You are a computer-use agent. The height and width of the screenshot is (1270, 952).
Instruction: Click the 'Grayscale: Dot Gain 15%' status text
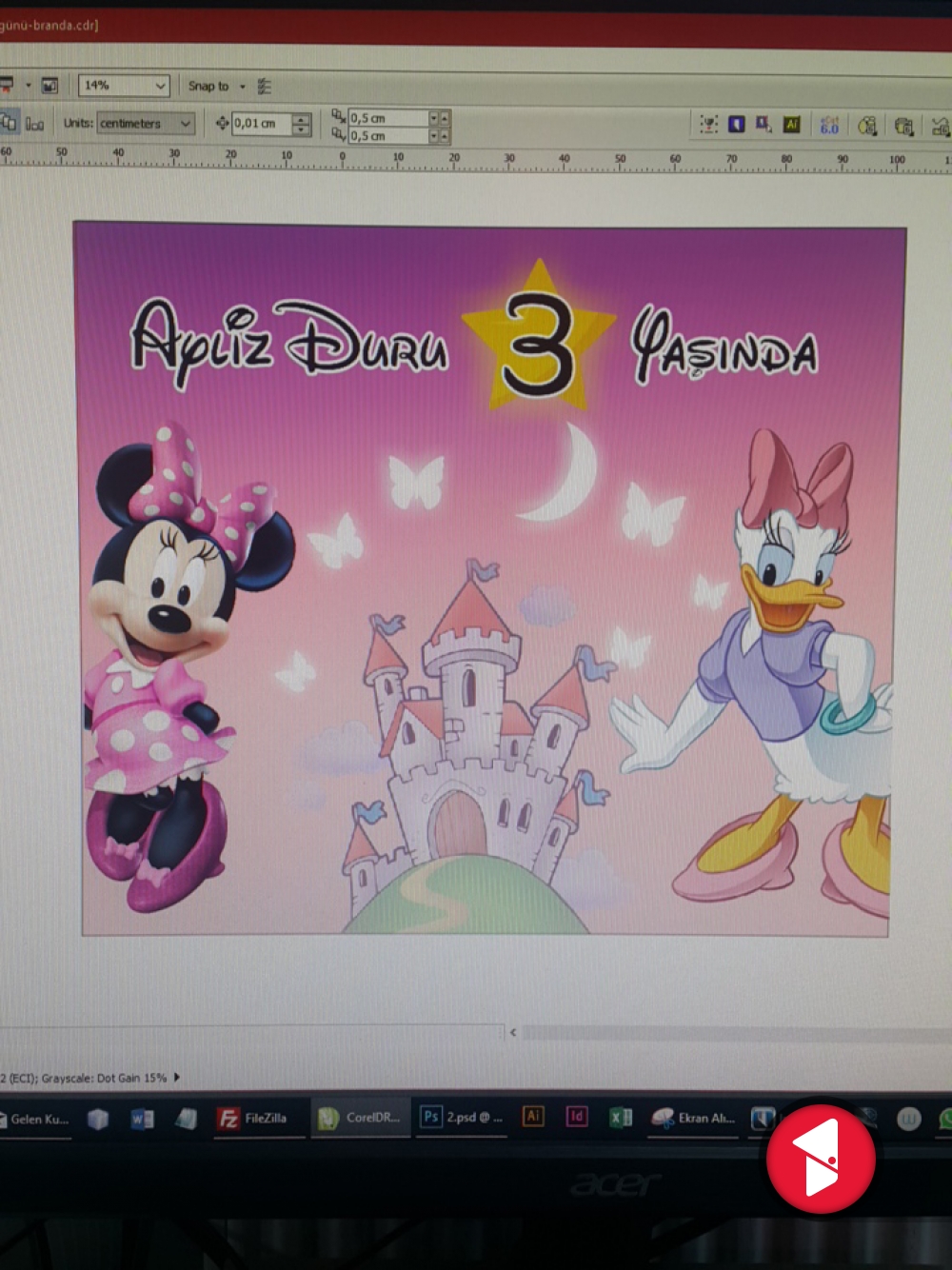(x=104, y=1078)
